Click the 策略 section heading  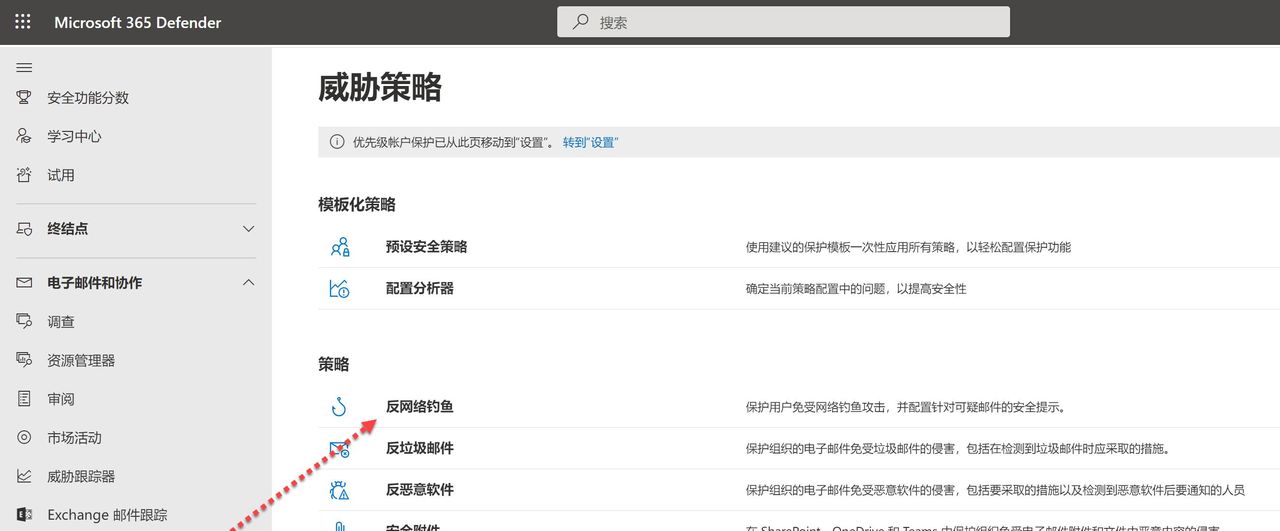[x=334, y=364]
